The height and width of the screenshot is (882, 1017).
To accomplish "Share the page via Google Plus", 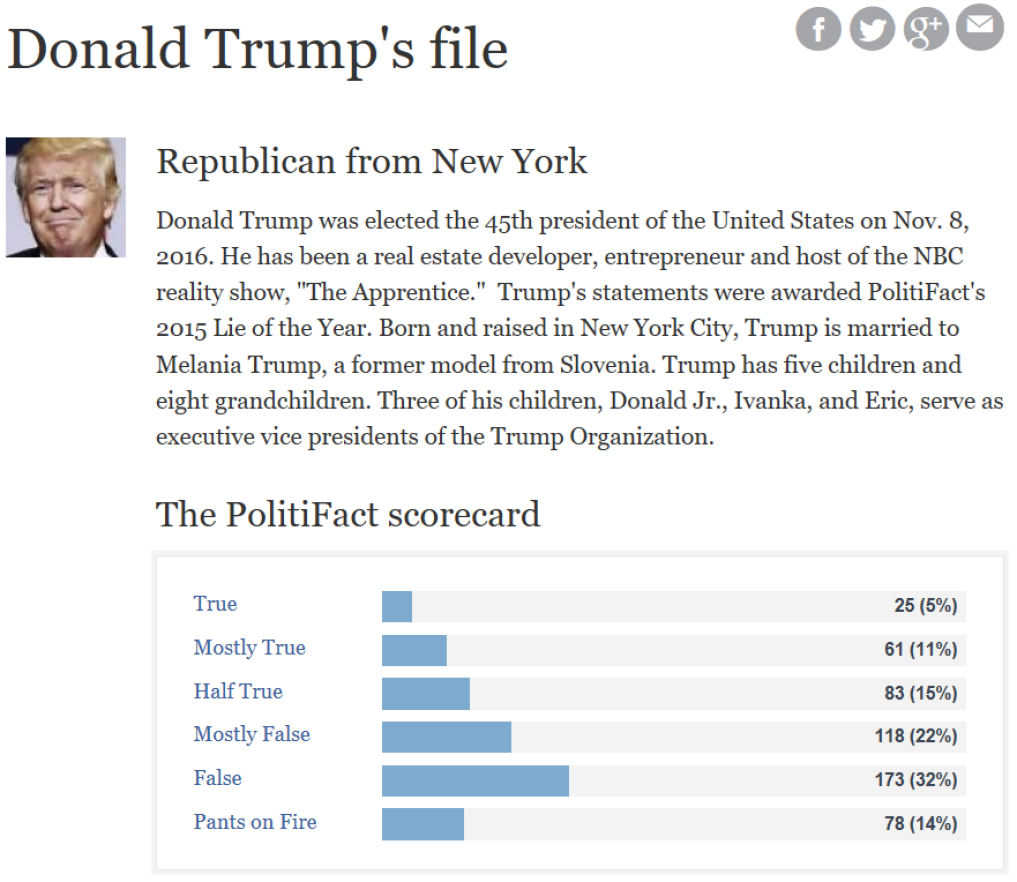I will click(x=926, y=29).
